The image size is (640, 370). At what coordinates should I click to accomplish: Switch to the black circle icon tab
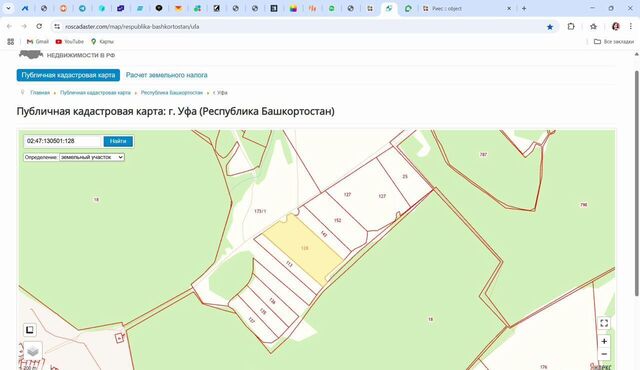[159, 8]
